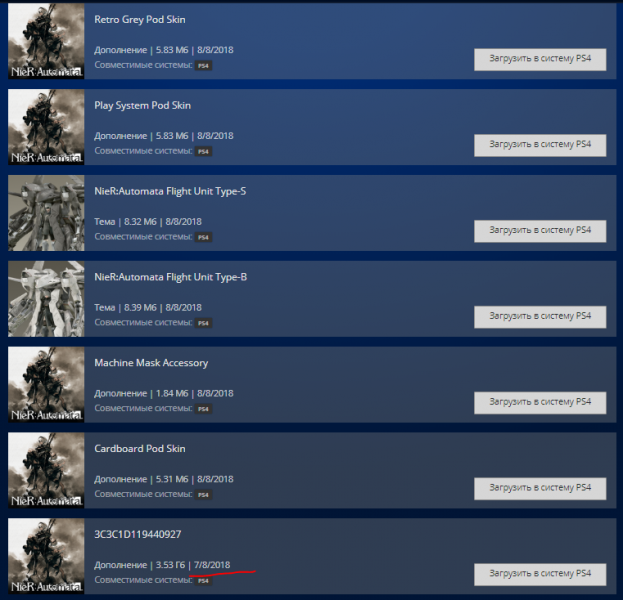Image resolution: width=623 pixels, height=600 pixels.
Task: Download Retro Grey Pod Skin to PS4
Action: pyautogui.click(x=540, y=60)
